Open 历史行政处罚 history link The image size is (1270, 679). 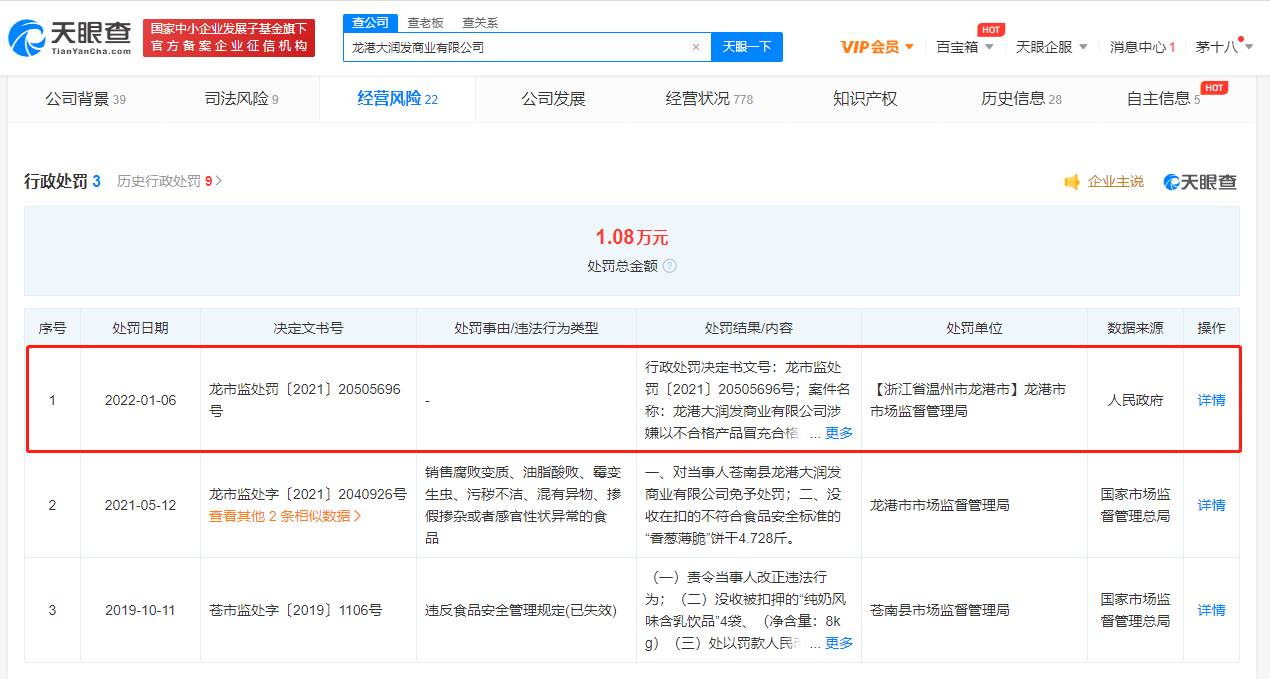click(169, 182)
